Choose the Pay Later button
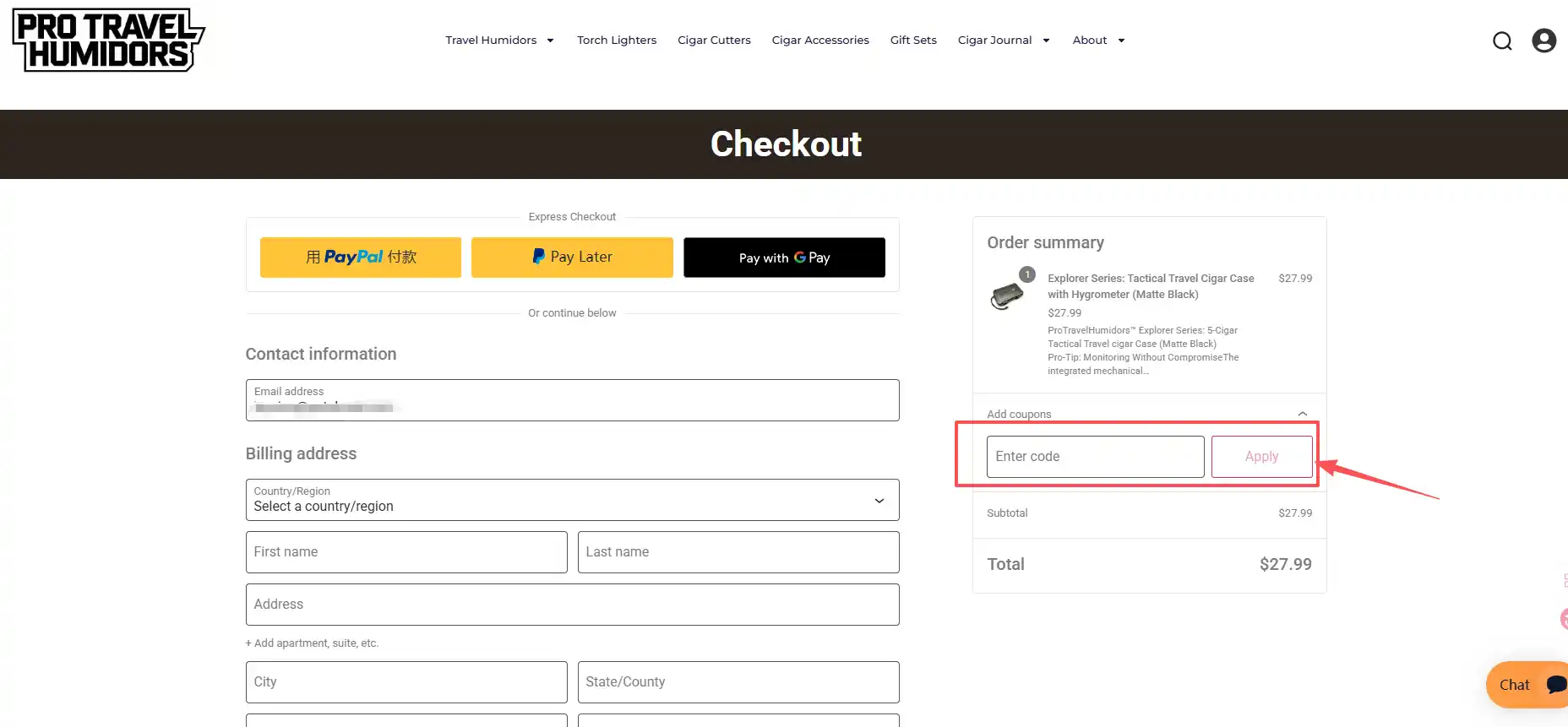Viewport: 1568px width, 727px height. [x=572, y=257]
